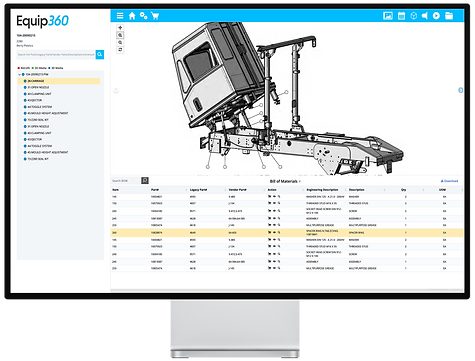Click the Action column header
Viewport: 475px width, 361px height.
tap(272, 190)
